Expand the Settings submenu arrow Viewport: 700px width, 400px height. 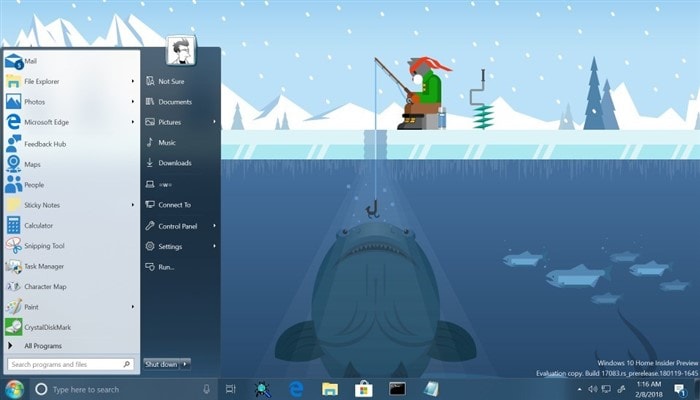tap(214, 246)
